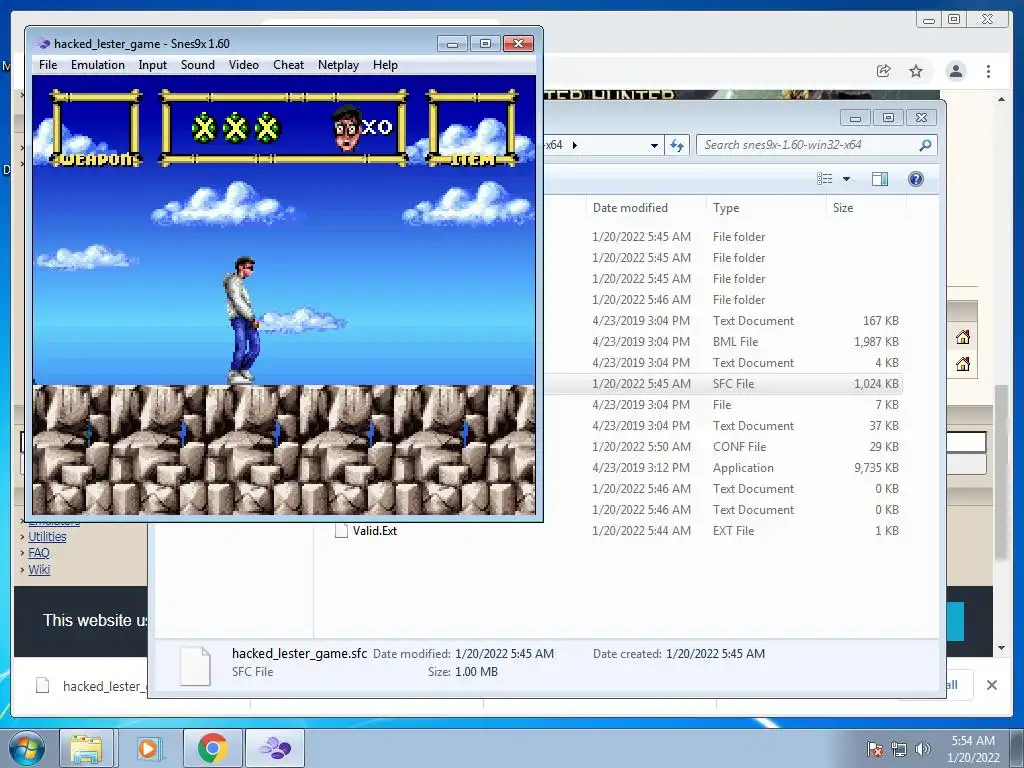Select the EXT File type cell

(733, 530)
